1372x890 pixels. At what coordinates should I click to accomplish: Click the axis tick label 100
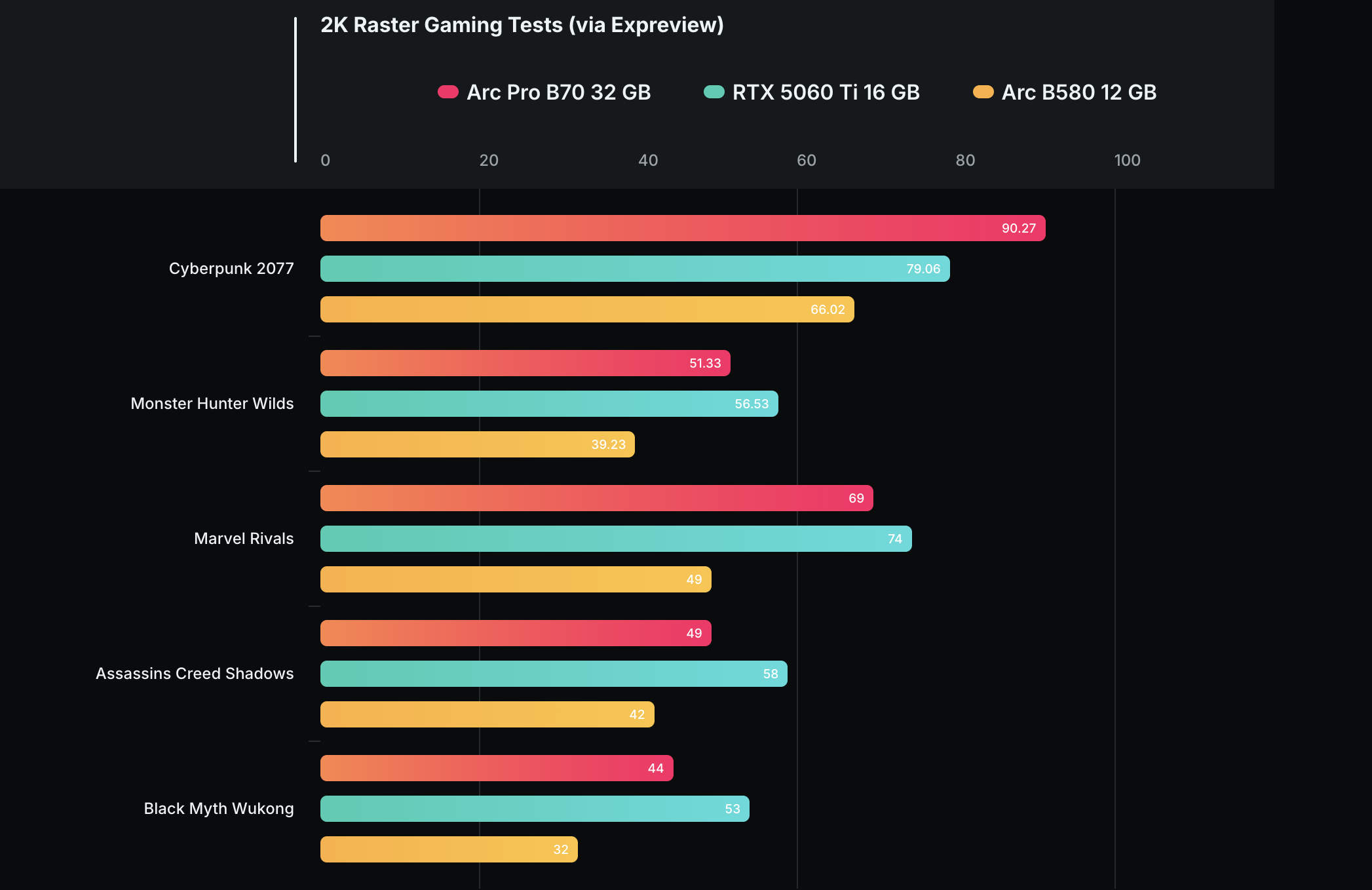(1127, 161)
